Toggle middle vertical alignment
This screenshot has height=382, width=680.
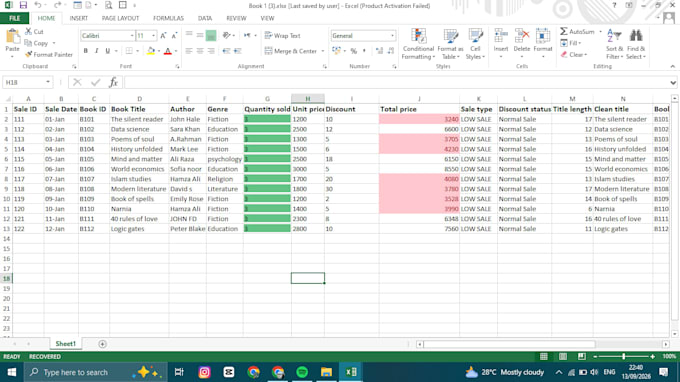(x=200, y=36)
